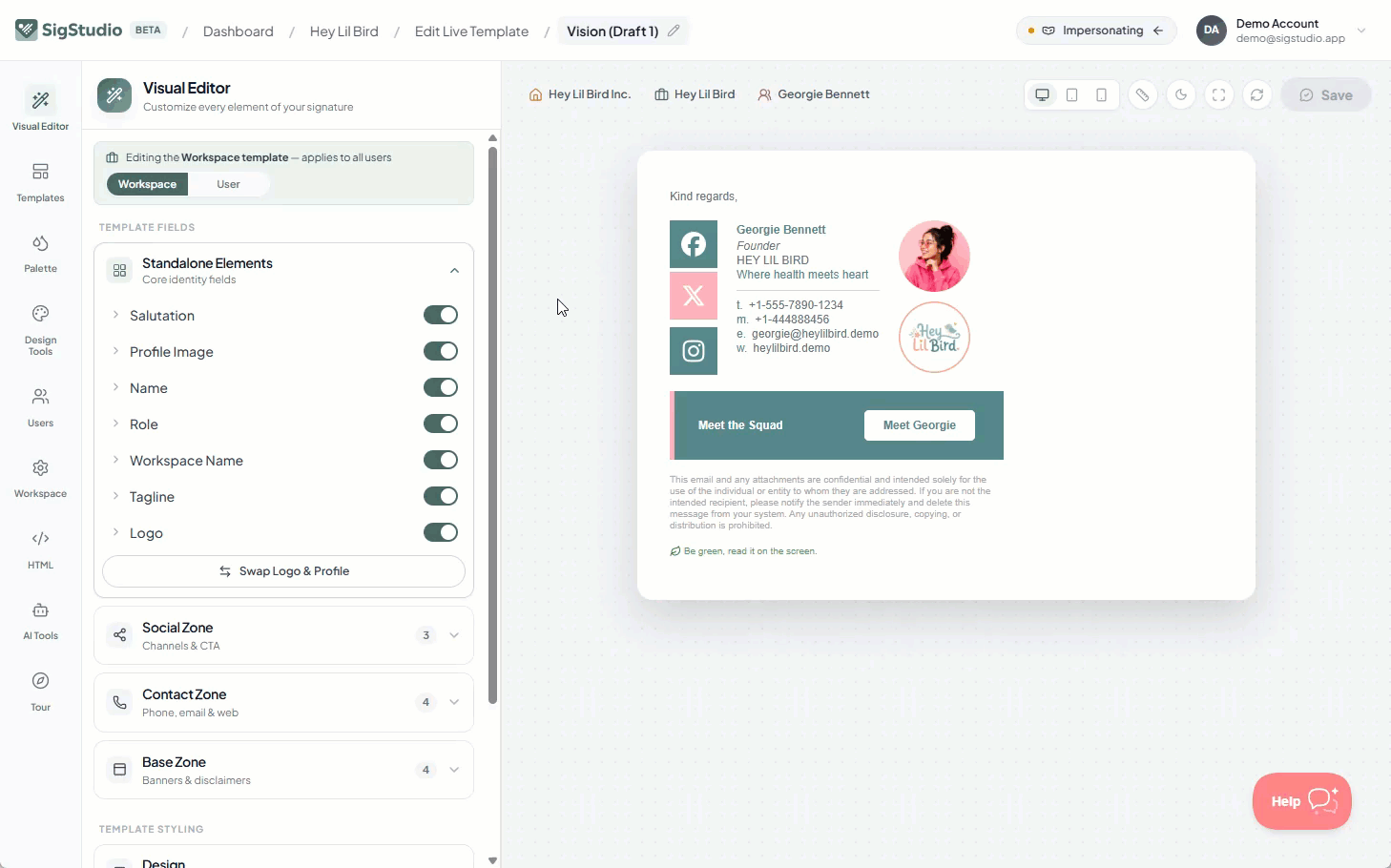Image resolution: width=1391 pixels, height=868 pixels.
Task: Click the left panel scrollbar thumb
Action: pyautogui.click(x=492, y=424)
